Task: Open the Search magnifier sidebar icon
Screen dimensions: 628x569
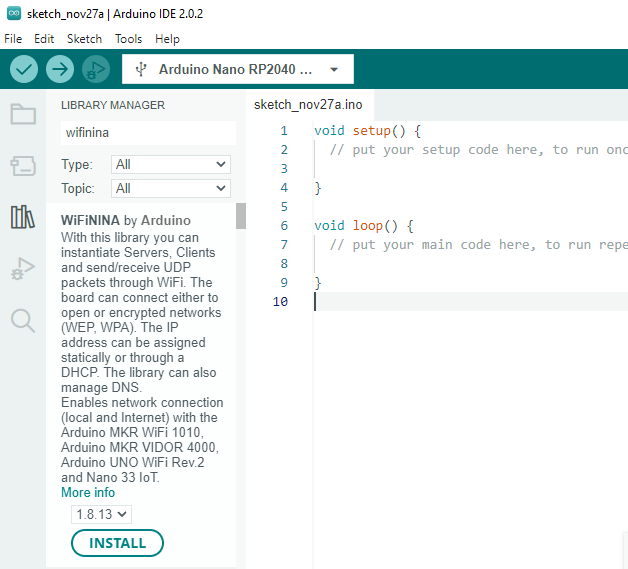Action: coord(23,320)
